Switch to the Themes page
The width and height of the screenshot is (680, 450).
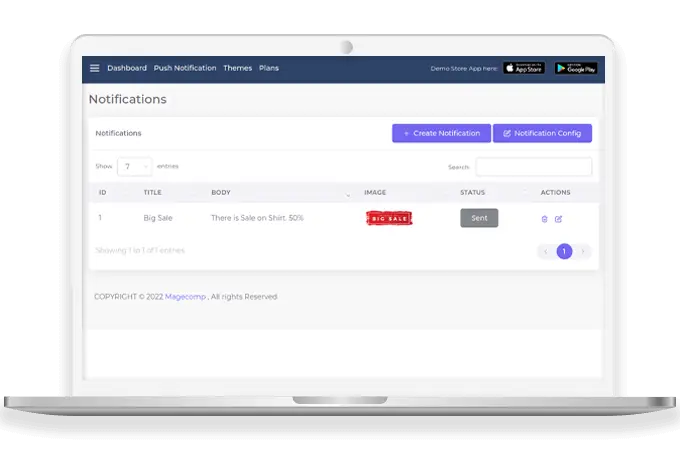coord(238,68)
